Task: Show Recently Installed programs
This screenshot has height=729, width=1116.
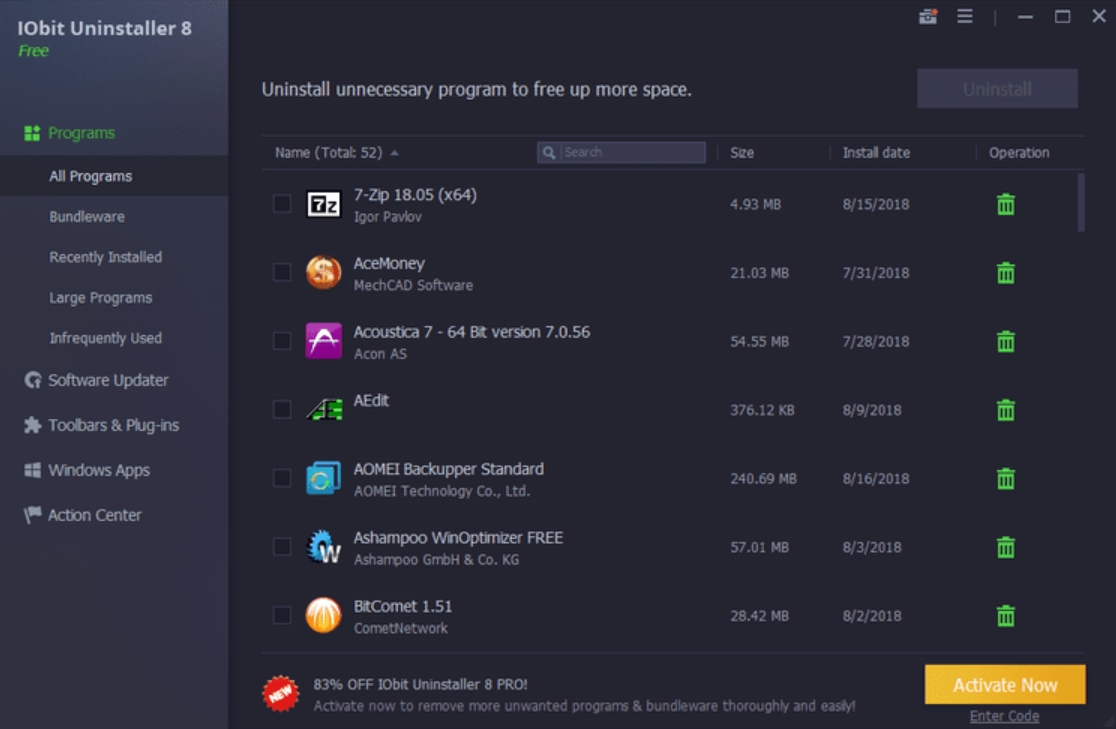Action: point(105,257)
